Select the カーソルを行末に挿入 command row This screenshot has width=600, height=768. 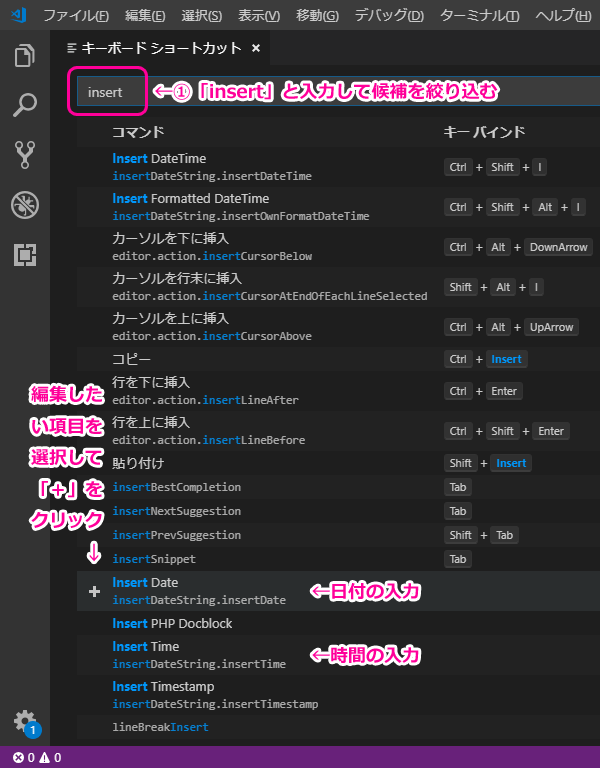338,288
